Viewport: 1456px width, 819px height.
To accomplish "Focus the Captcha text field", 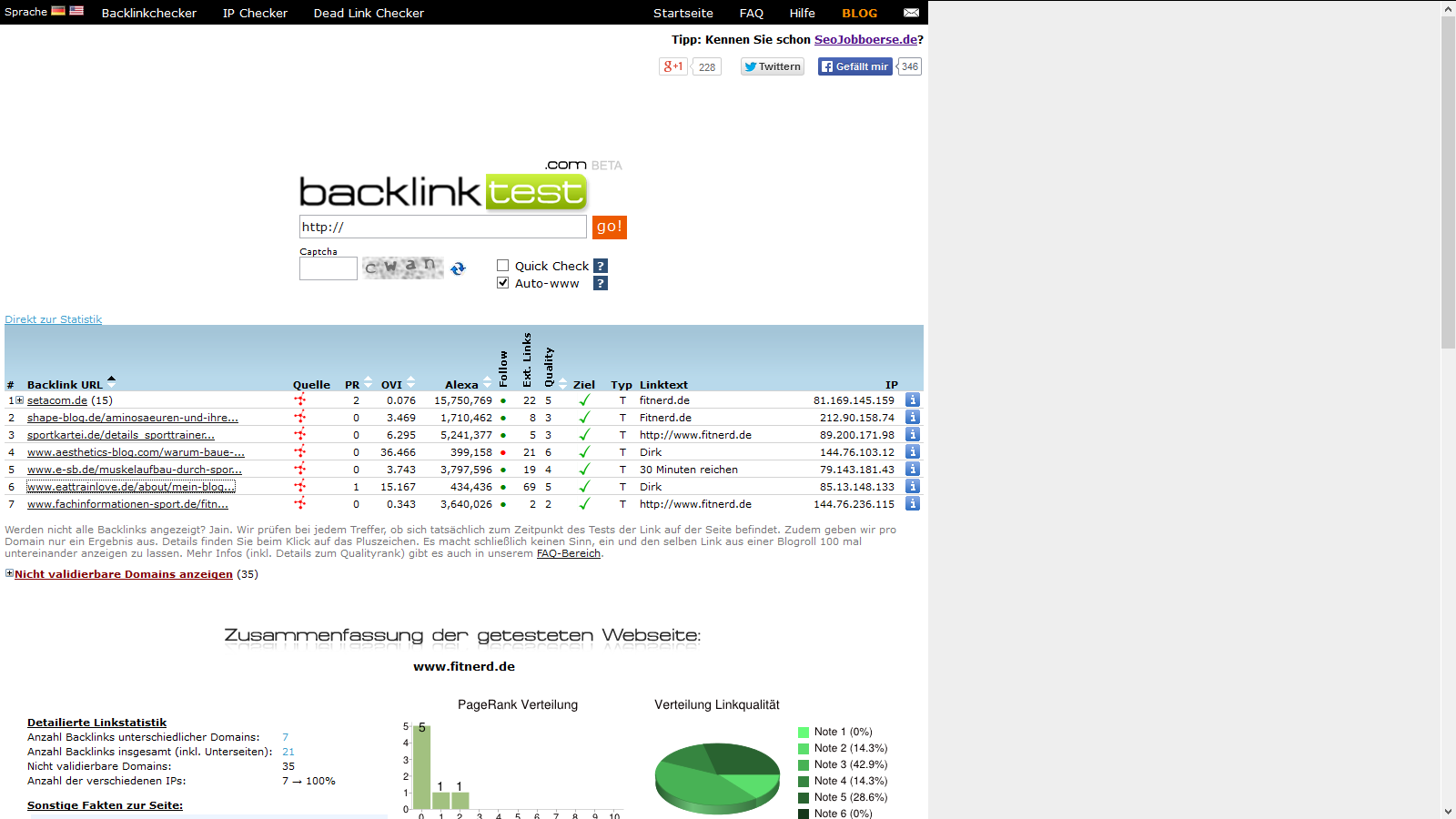I will [x=329, y=268].
